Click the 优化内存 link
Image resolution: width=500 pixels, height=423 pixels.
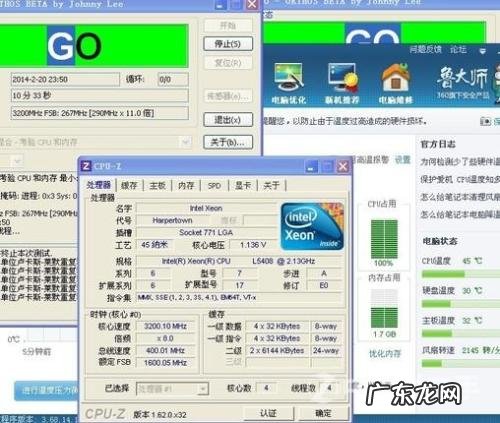(x=384, y=354)
